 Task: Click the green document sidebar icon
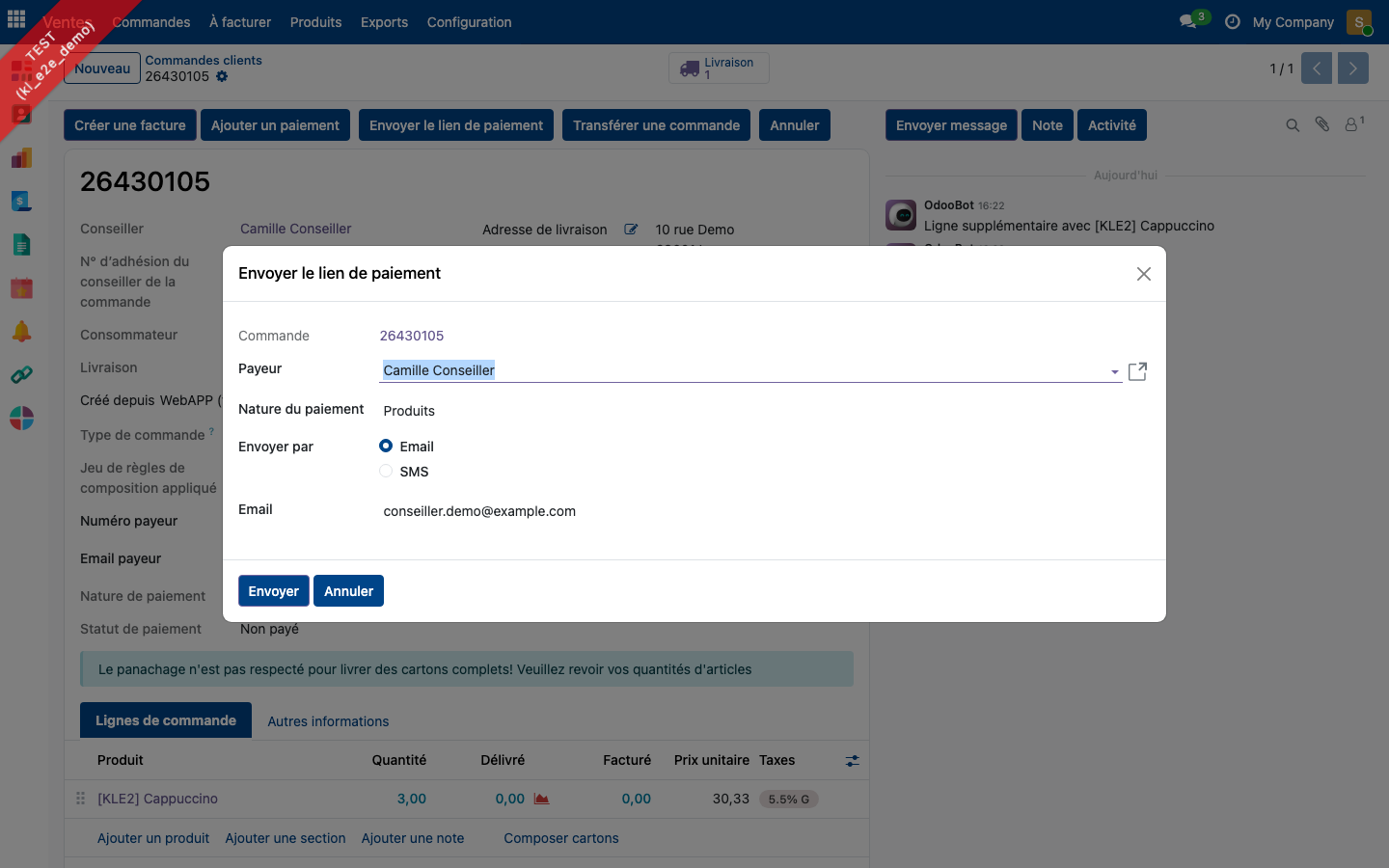[x=21, y=245]
